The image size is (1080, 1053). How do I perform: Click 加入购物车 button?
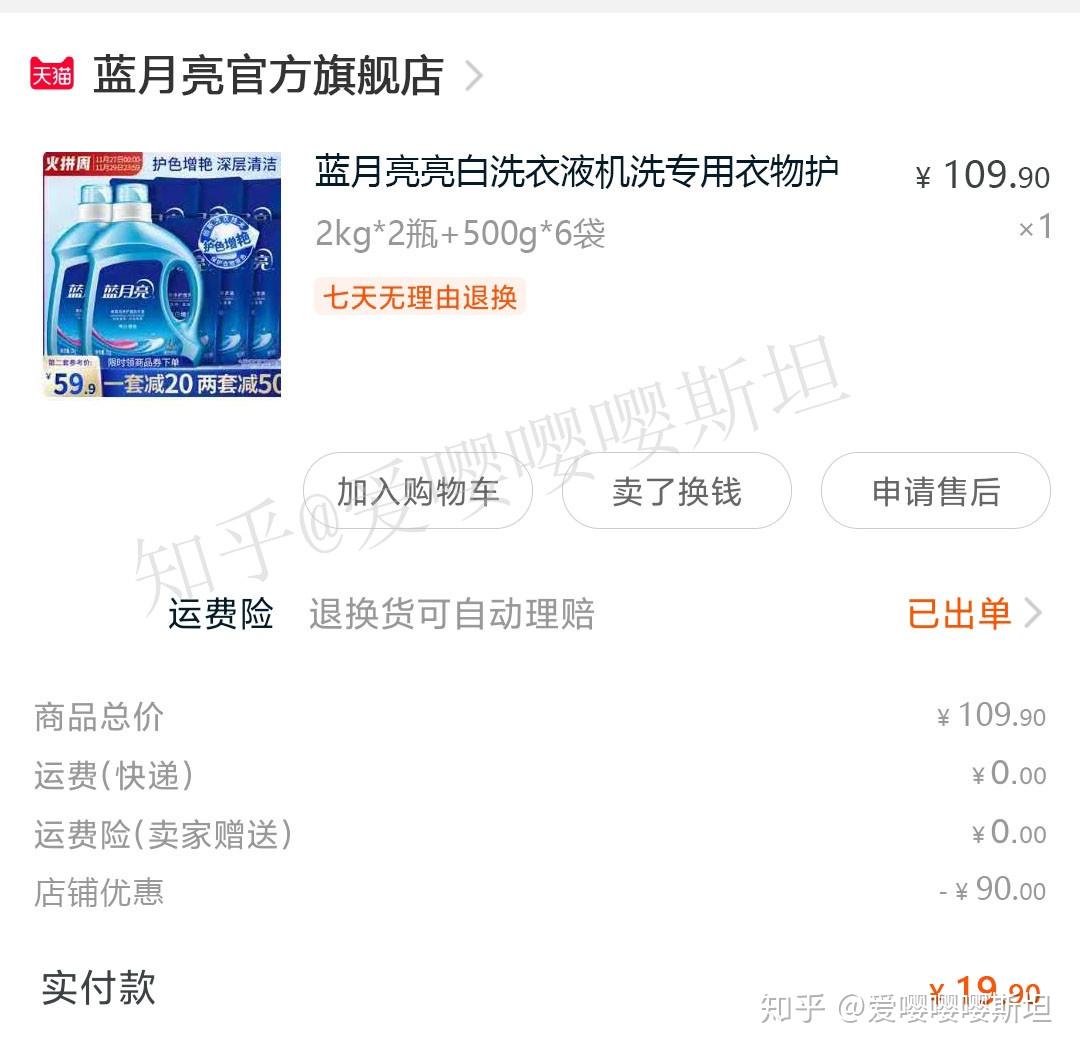click(x=418, y=491)
